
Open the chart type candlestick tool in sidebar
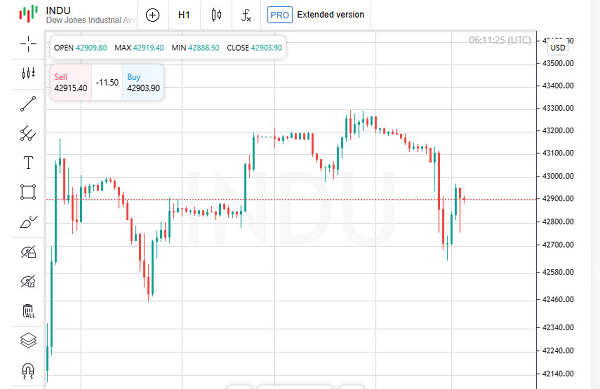pyautogui.click(x=28, y=73)
